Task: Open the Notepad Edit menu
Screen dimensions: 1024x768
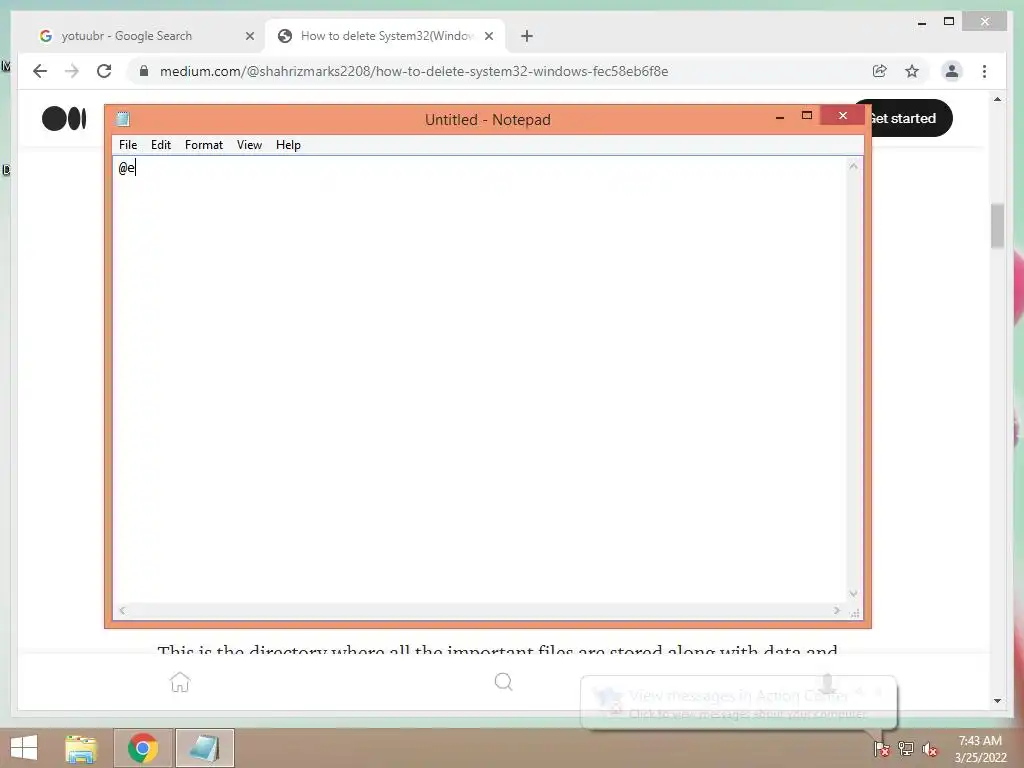Action: [161, 145]
